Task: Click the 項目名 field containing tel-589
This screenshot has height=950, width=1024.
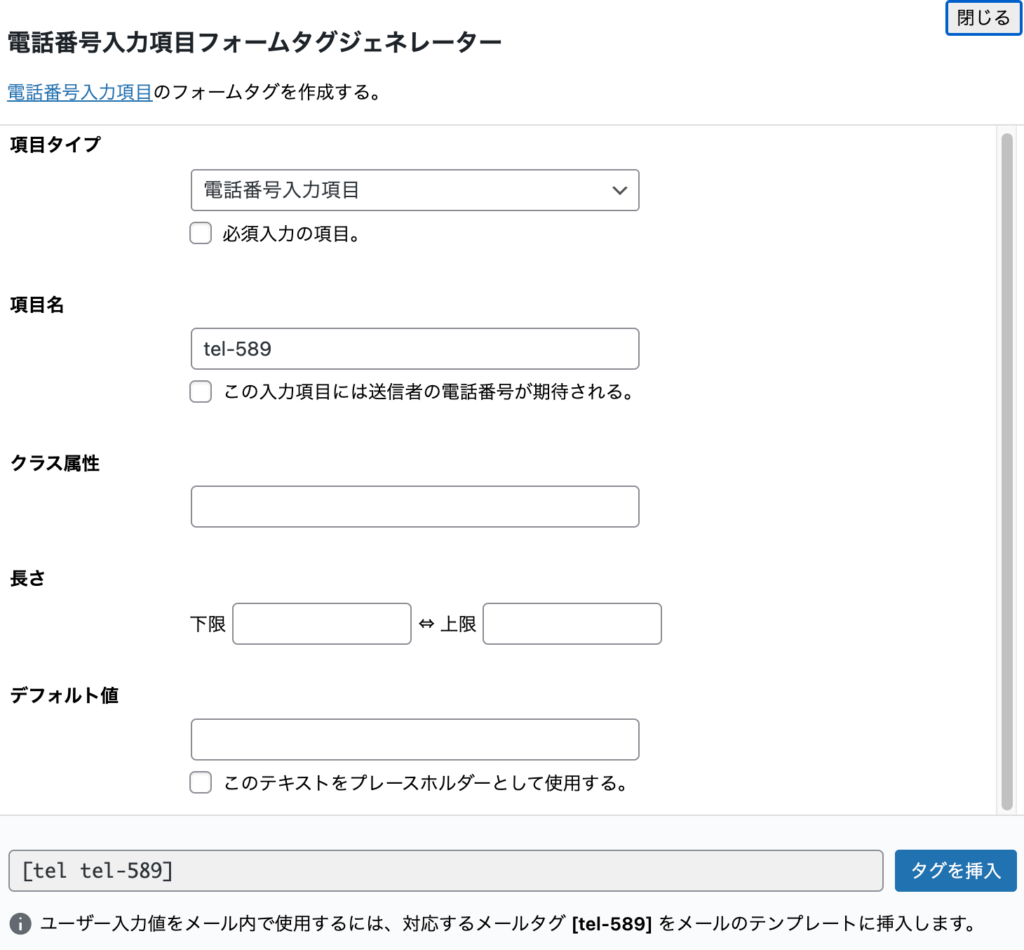Action: click(x=414, y=349)
